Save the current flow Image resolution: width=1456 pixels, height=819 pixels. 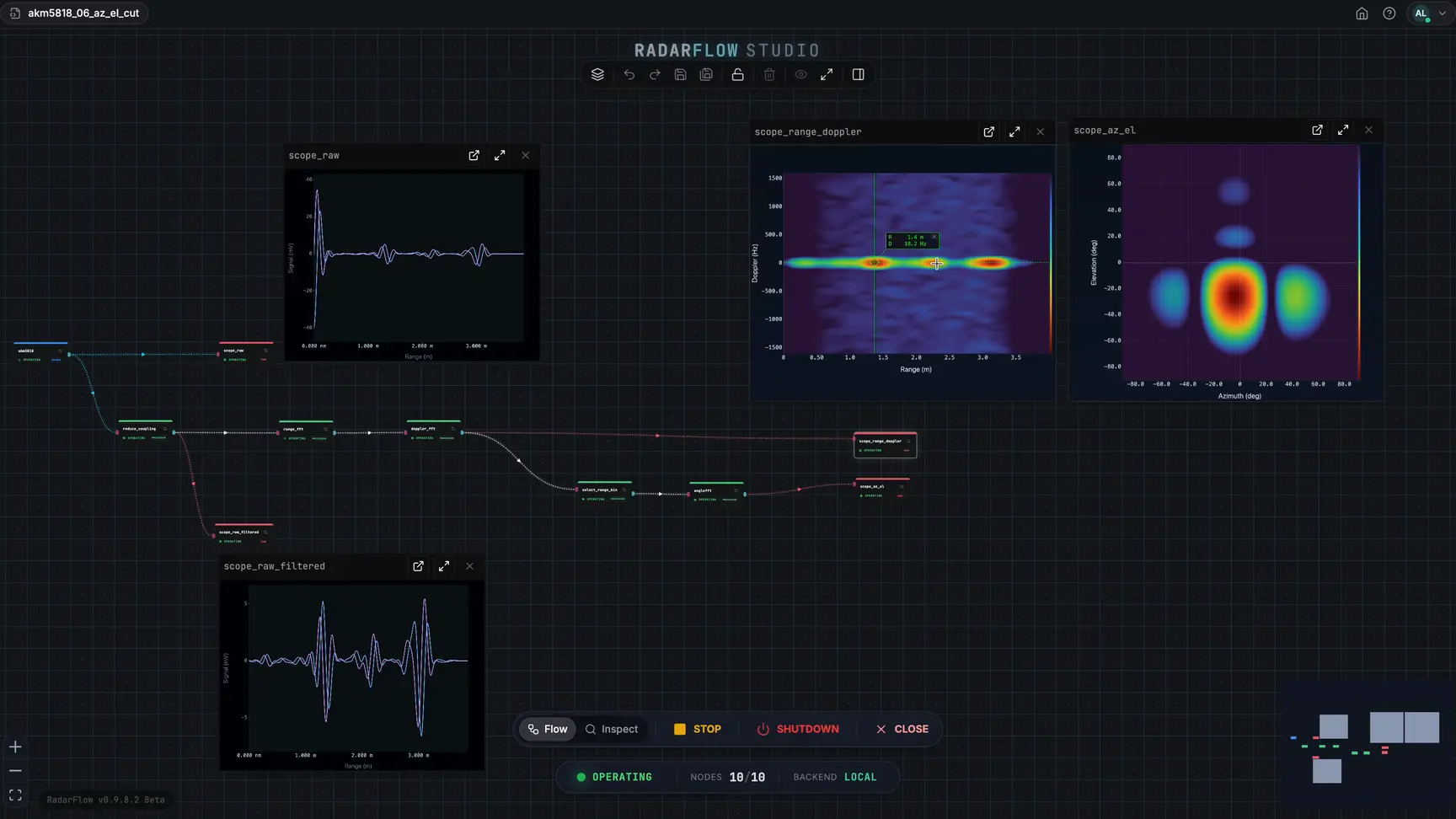point(681,74)
